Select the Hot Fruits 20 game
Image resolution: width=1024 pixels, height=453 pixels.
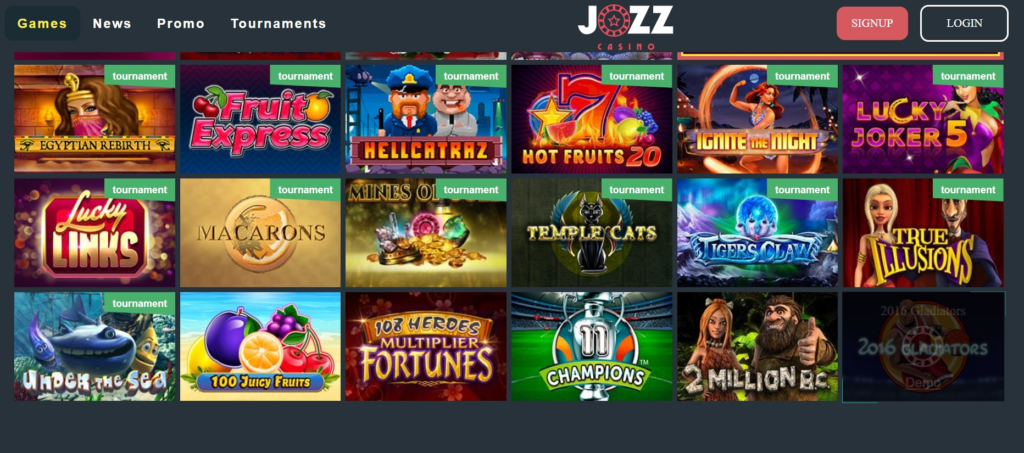click(x=592, y=119)
